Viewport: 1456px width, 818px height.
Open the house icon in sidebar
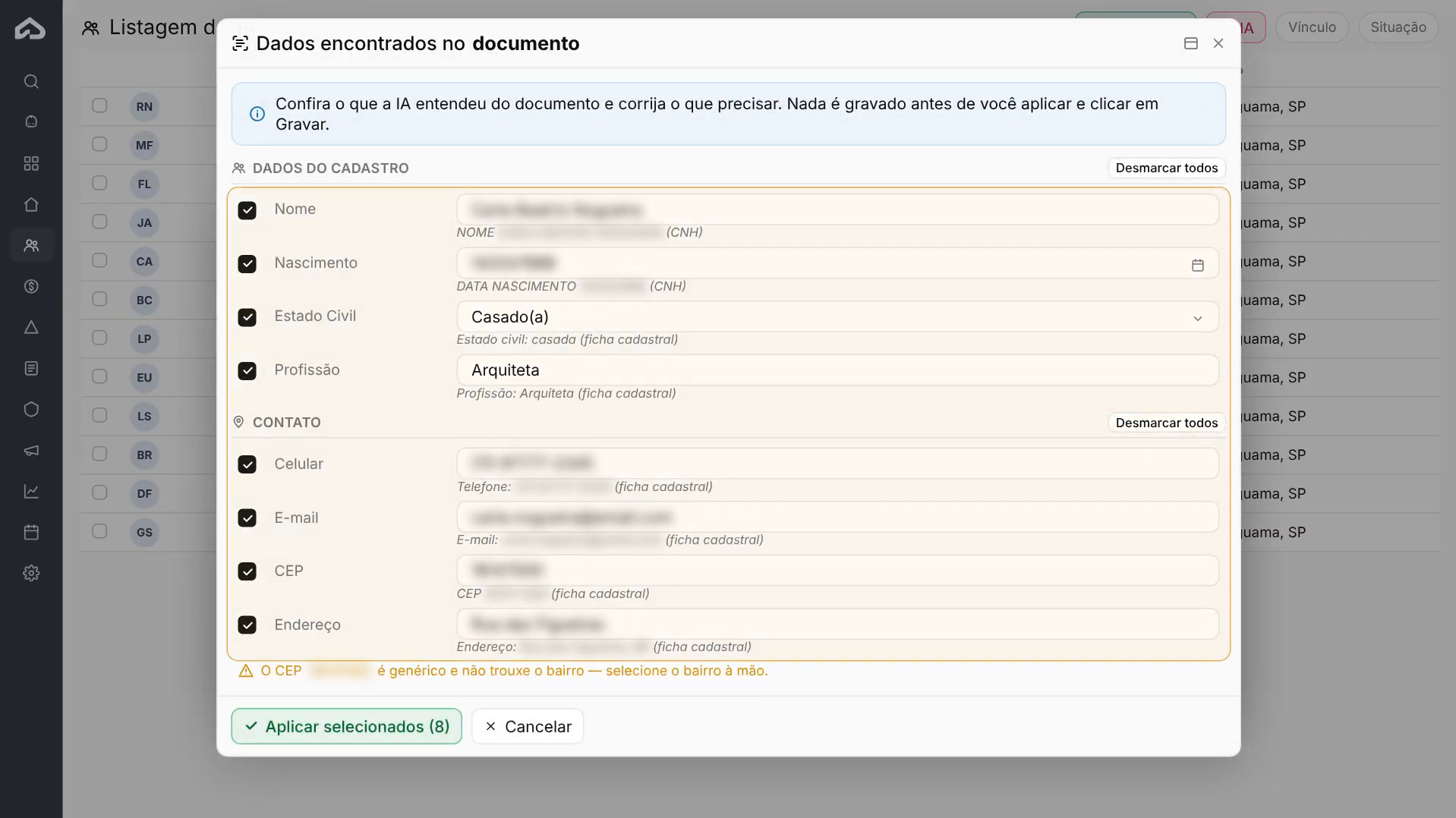31,204
